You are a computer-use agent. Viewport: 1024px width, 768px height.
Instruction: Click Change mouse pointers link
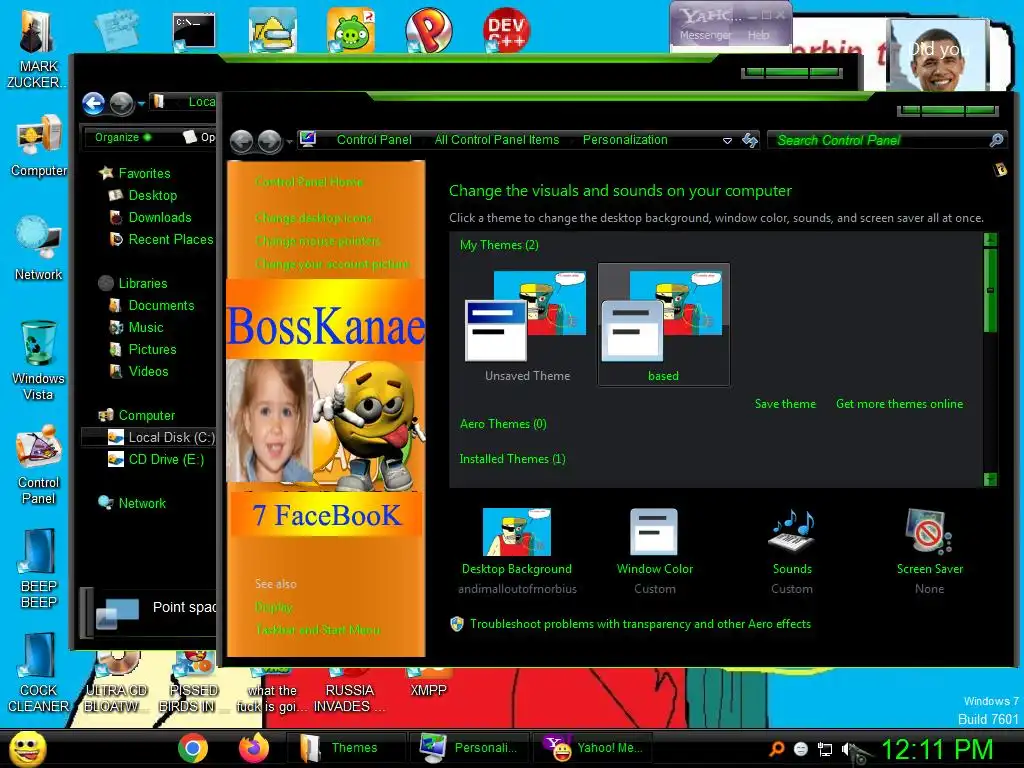tap(317, 241)
